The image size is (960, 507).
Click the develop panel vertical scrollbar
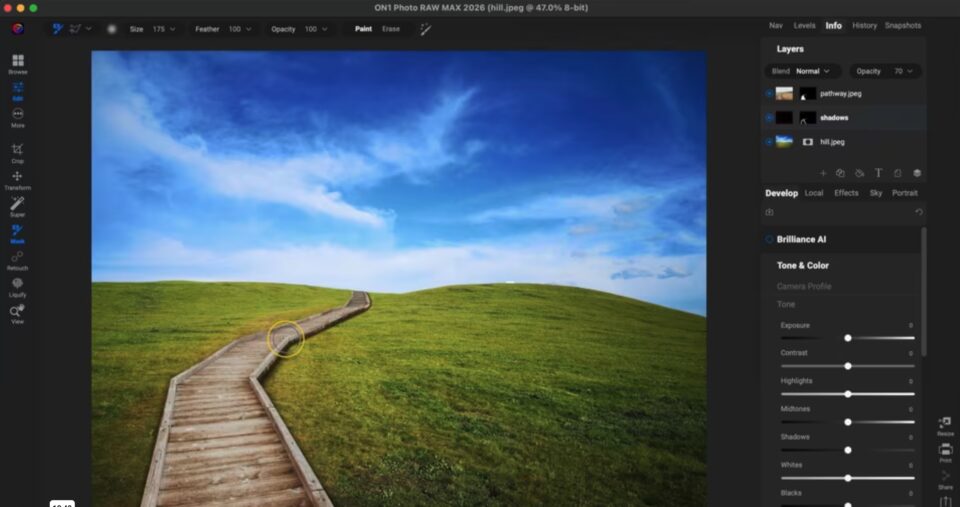pos(924,291)
